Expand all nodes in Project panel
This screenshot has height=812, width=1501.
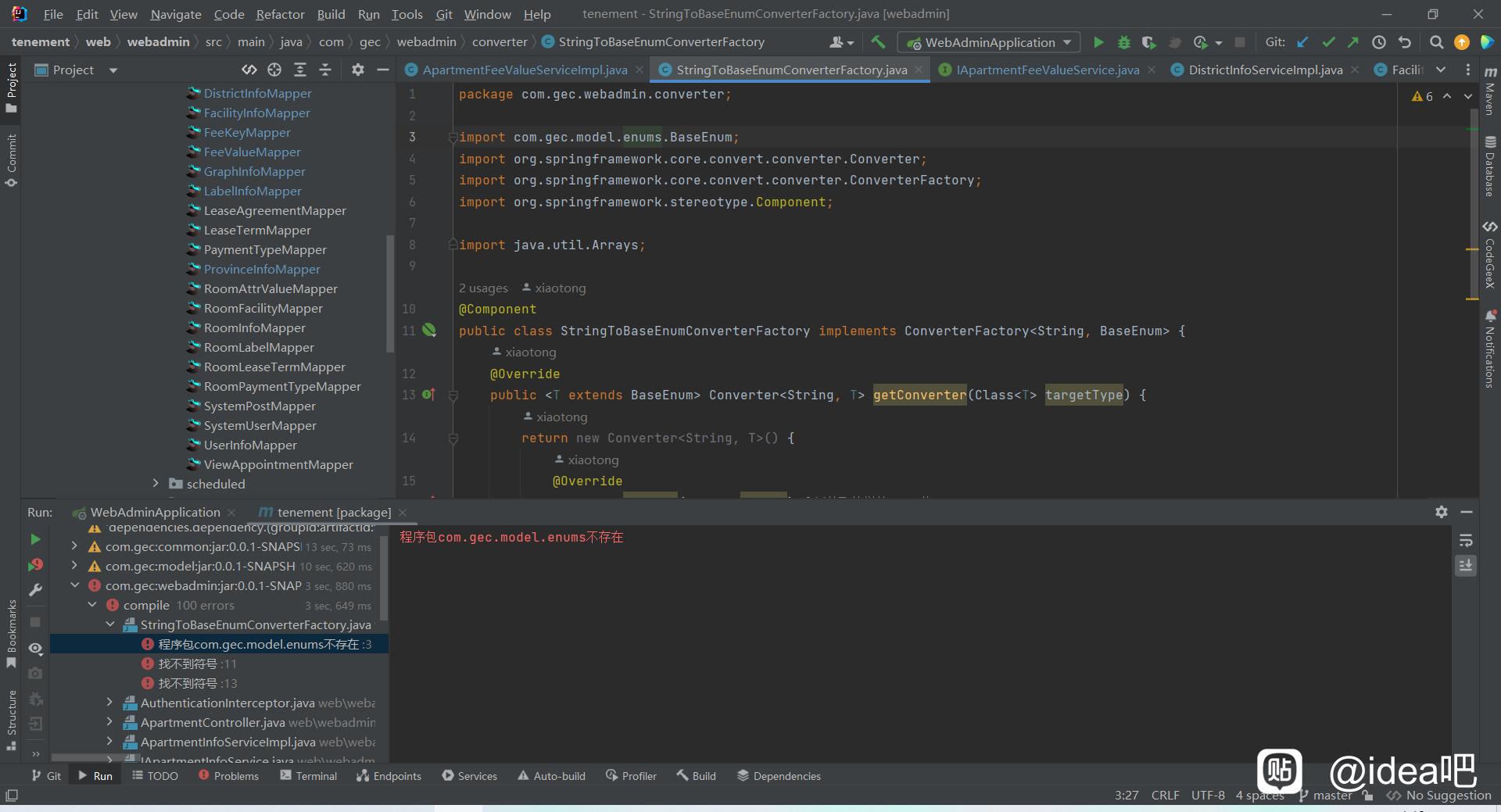[299, 70]
